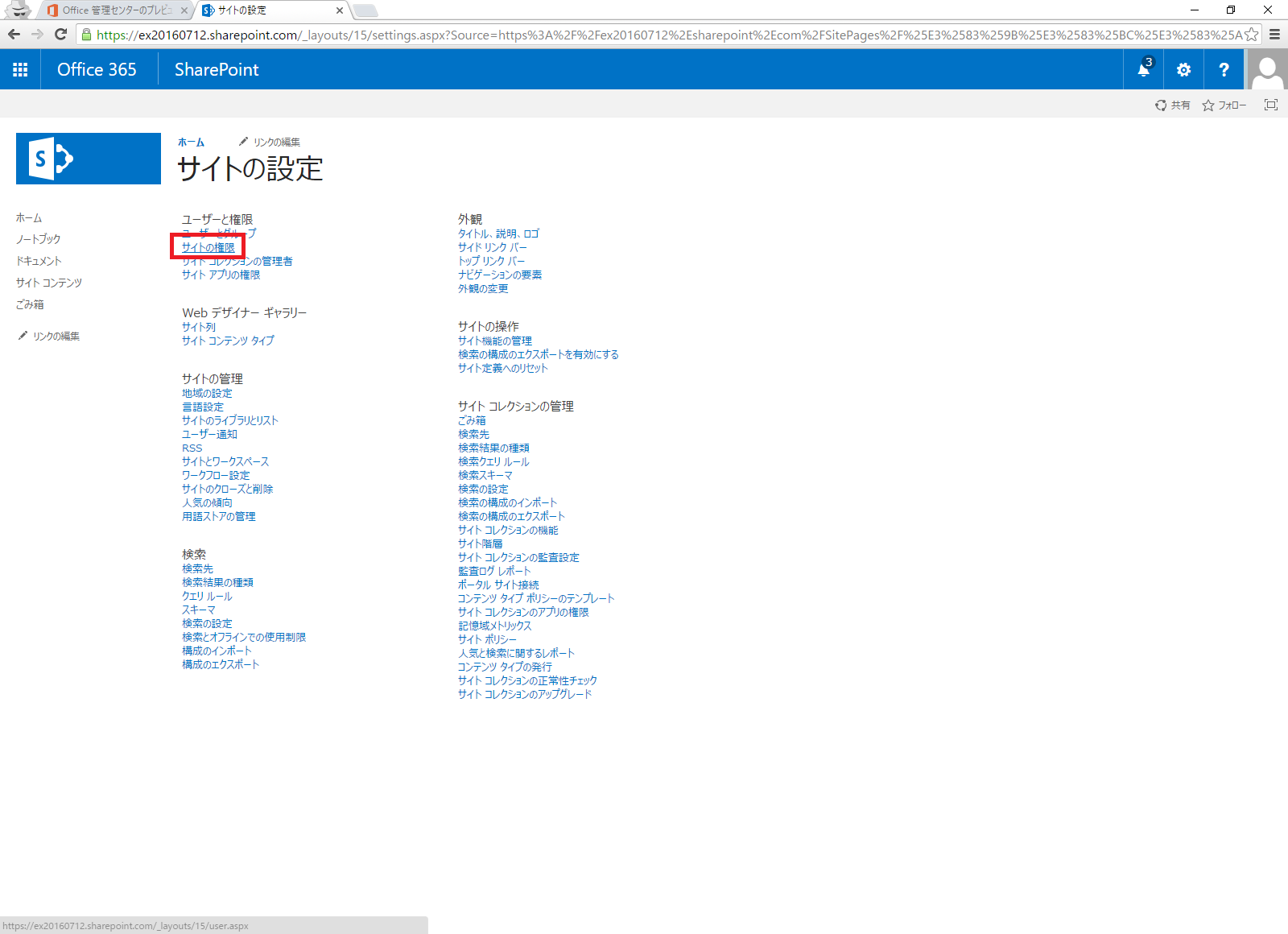Open ワークフロー設定 link
The image size is (1288, 934).
[216, 475]
